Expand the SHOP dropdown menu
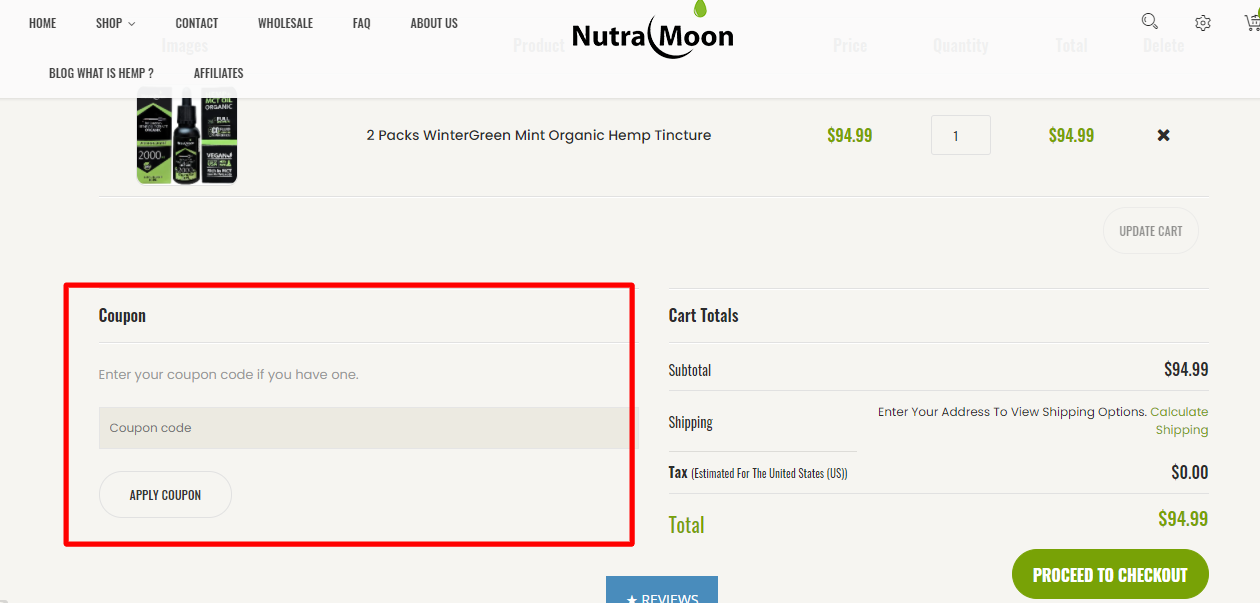The image size is (1260, 603). 115,23
